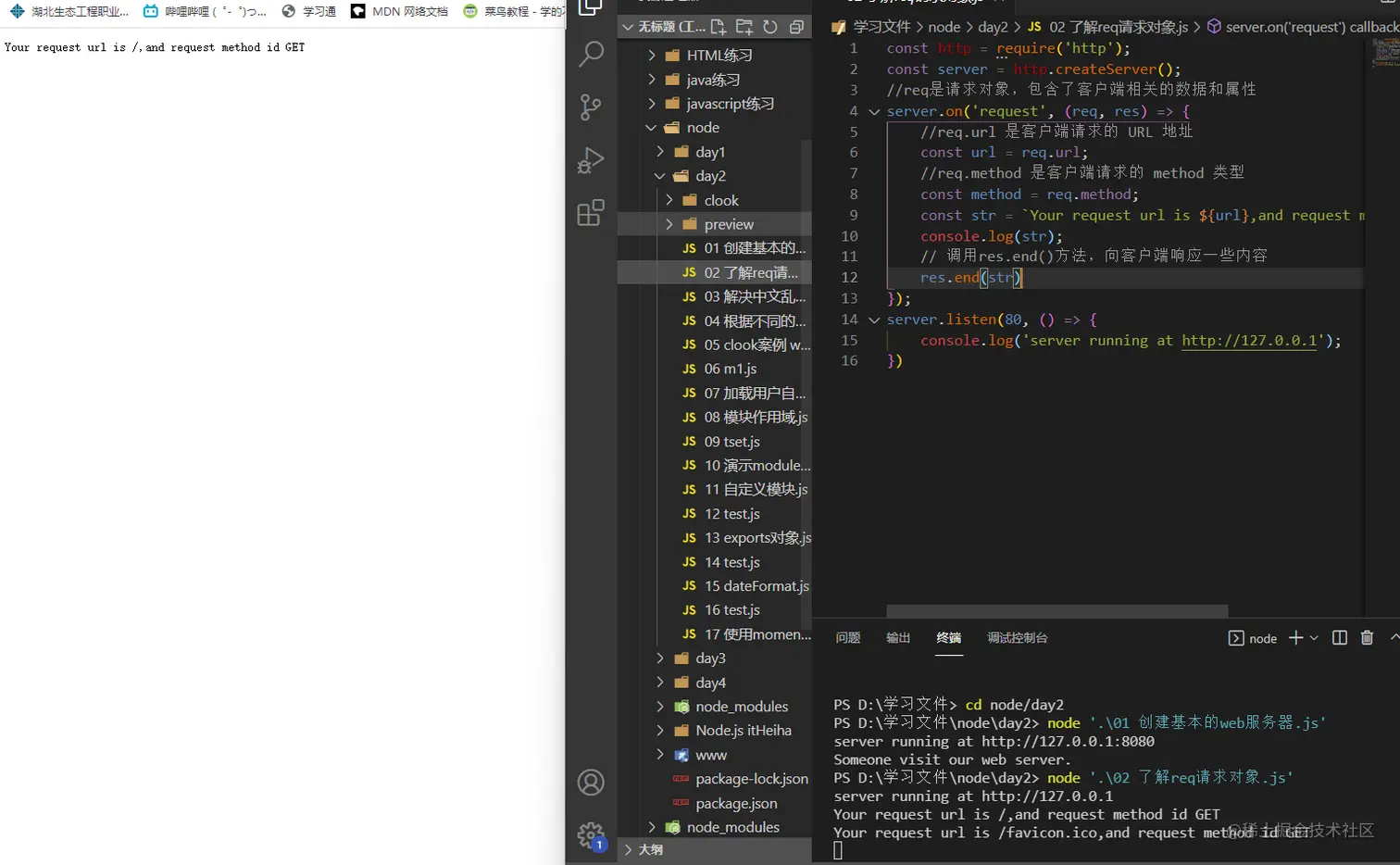Screen dimensions: 1400x865
Task: Click the New Folder icon in Explorer header
Action: point(744,27)
